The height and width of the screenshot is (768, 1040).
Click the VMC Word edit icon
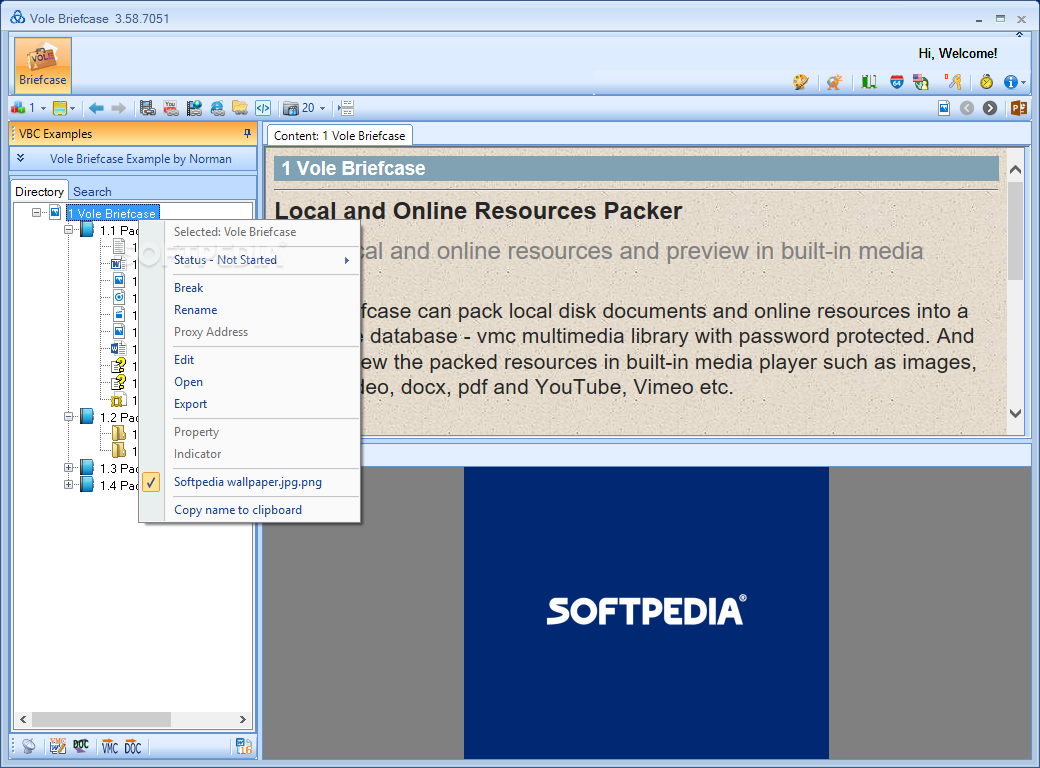(x=58, y=747)
